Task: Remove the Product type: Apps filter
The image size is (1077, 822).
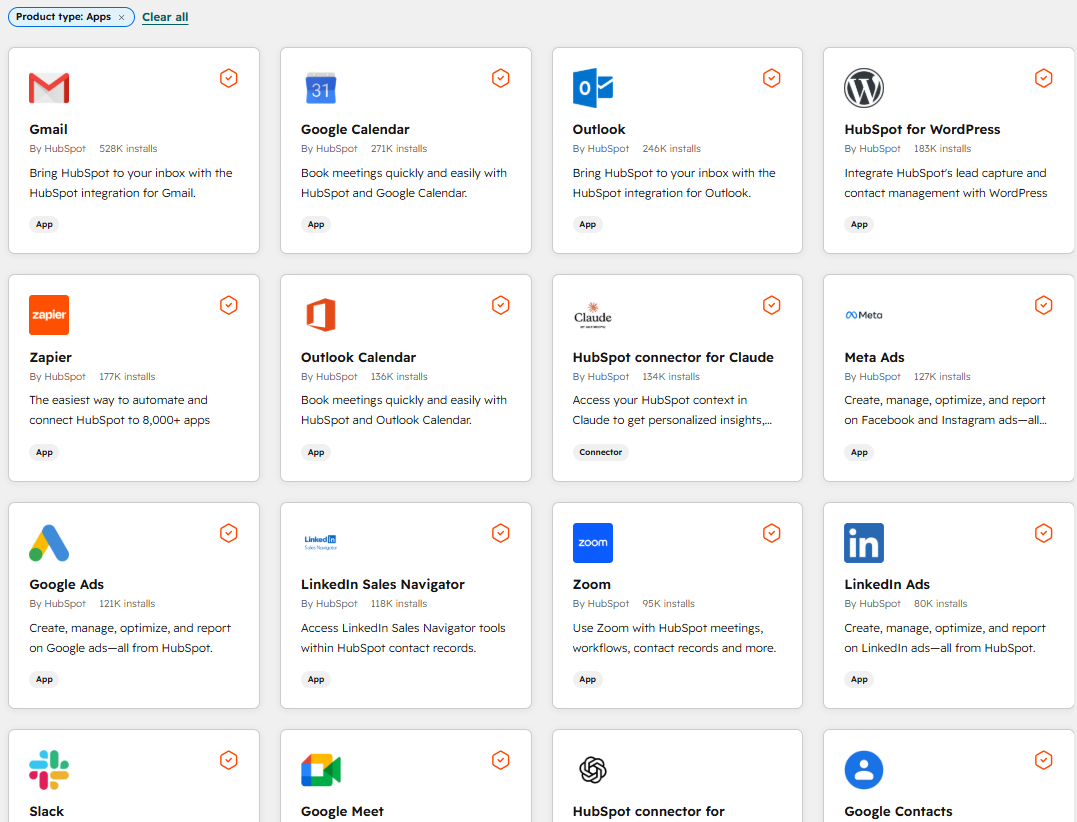Action: click(122, 17)
